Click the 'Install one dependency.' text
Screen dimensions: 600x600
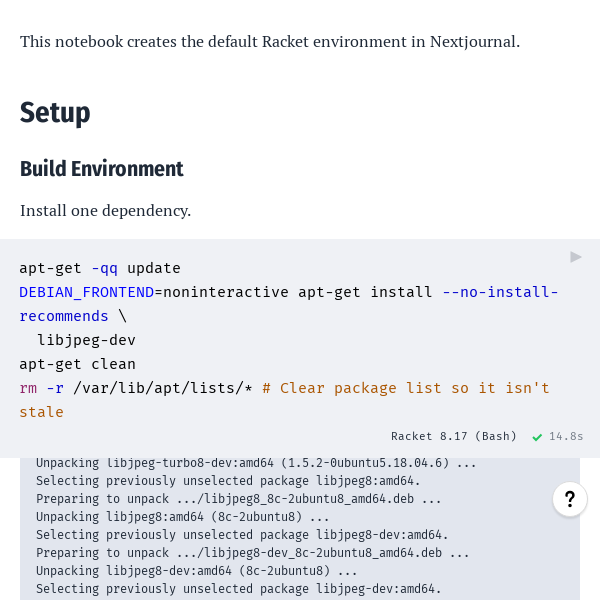105,211
